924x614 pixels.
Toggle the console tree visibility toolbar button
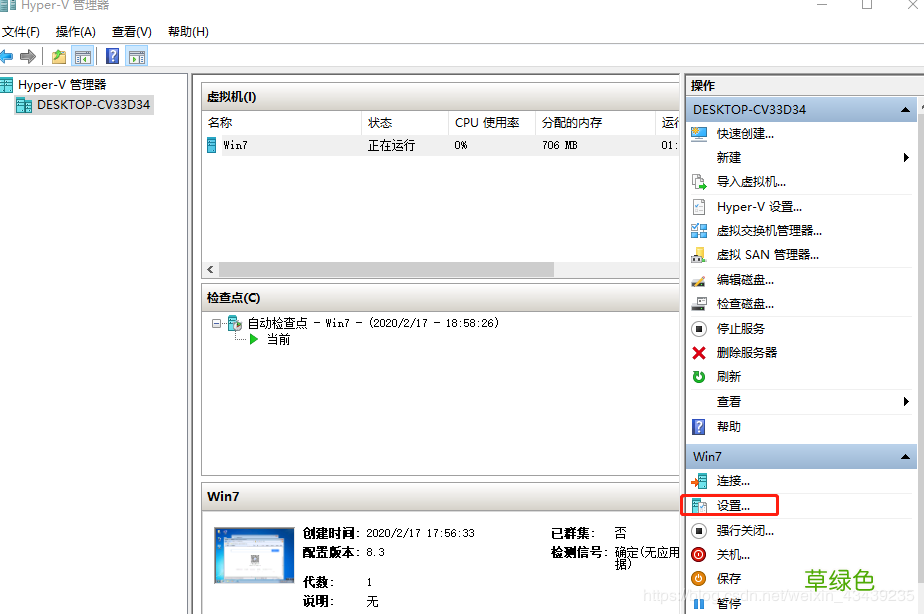[x=83, y=55]
